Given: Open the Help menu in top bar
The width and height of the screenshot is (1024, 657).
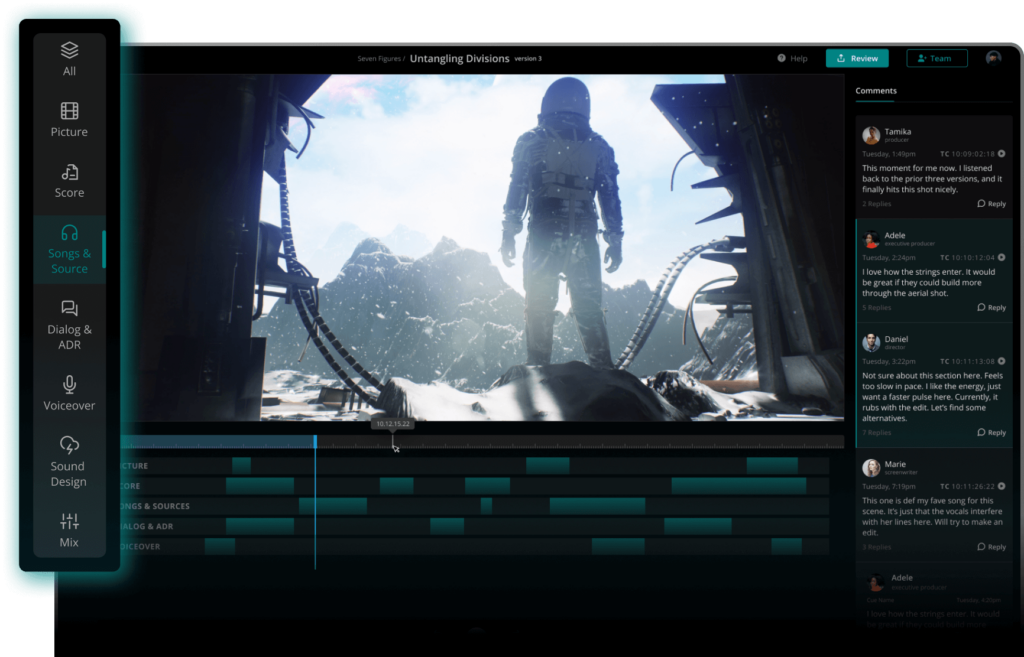Looking at the screenshot, I should [x=792, y=58].
